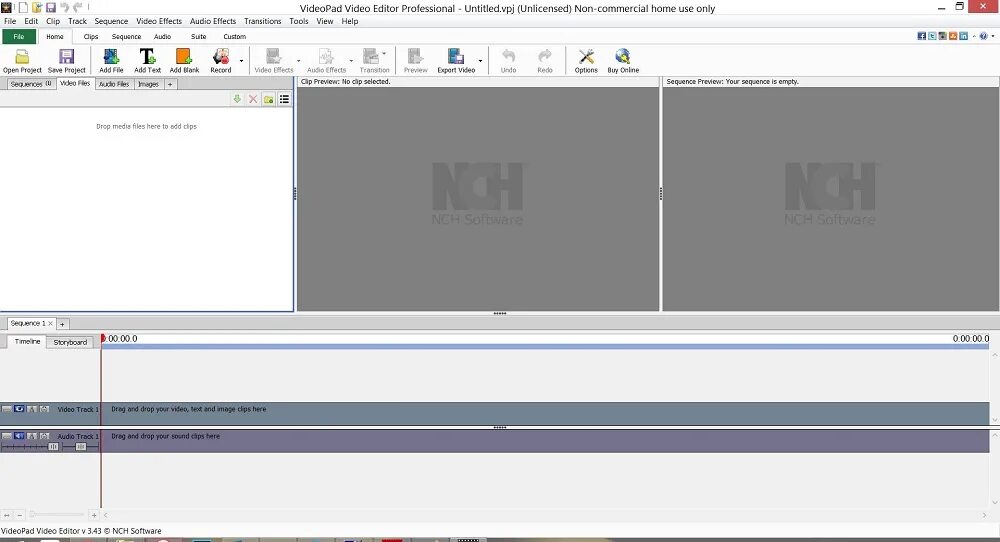Click the green File button

(x=18, y=36)
